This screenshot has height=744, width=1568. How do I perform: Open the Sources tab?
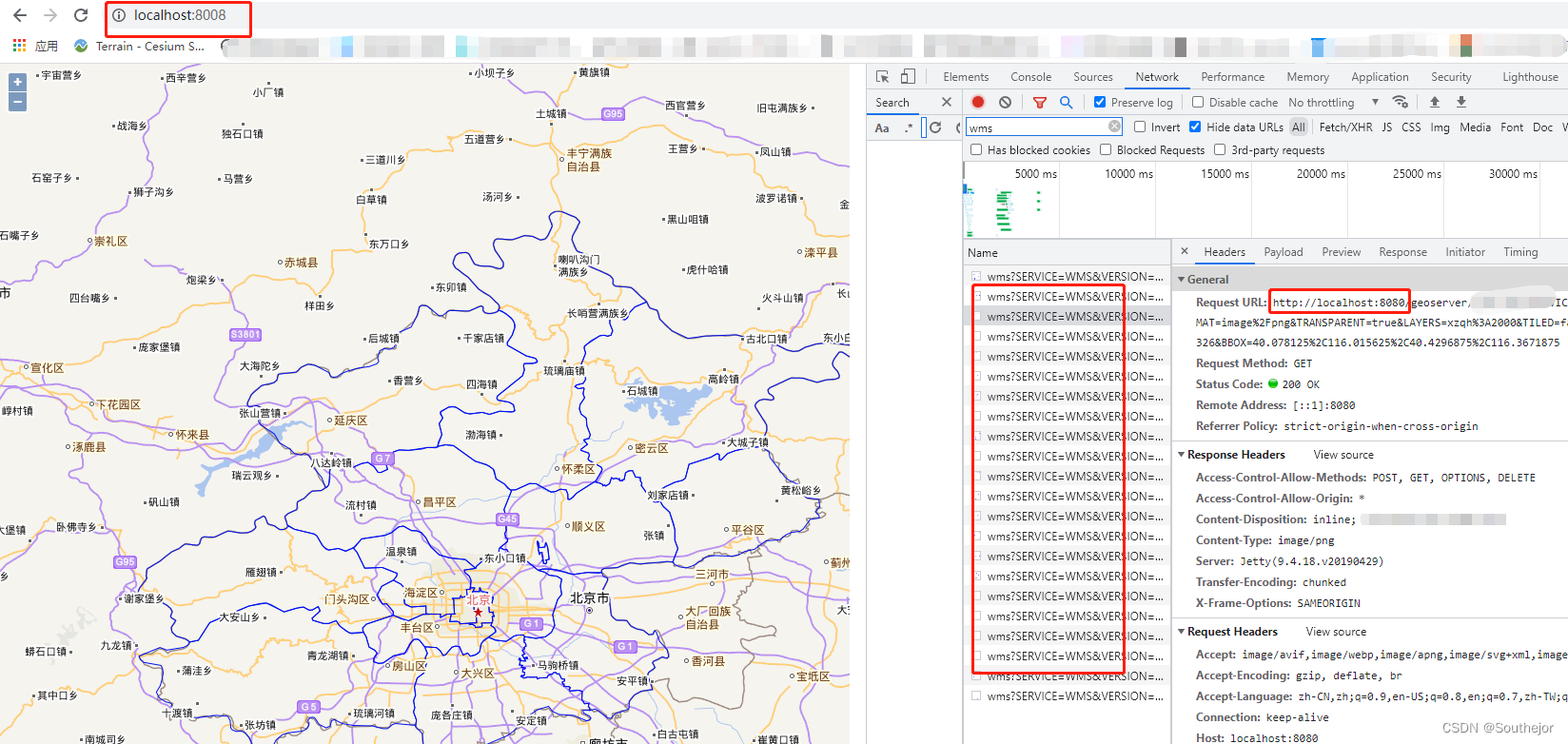[1092, 77]
